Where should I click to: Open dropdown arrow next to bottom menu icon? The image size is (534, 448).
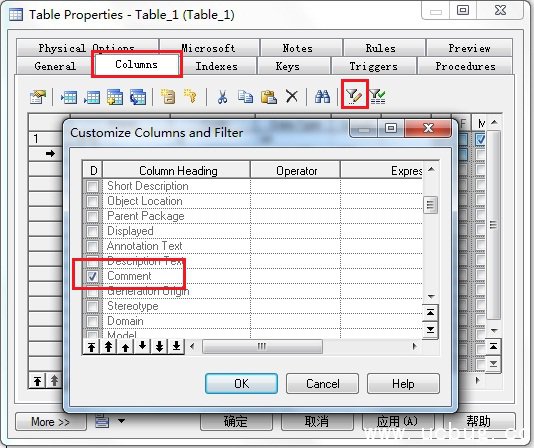click(121, 421)
